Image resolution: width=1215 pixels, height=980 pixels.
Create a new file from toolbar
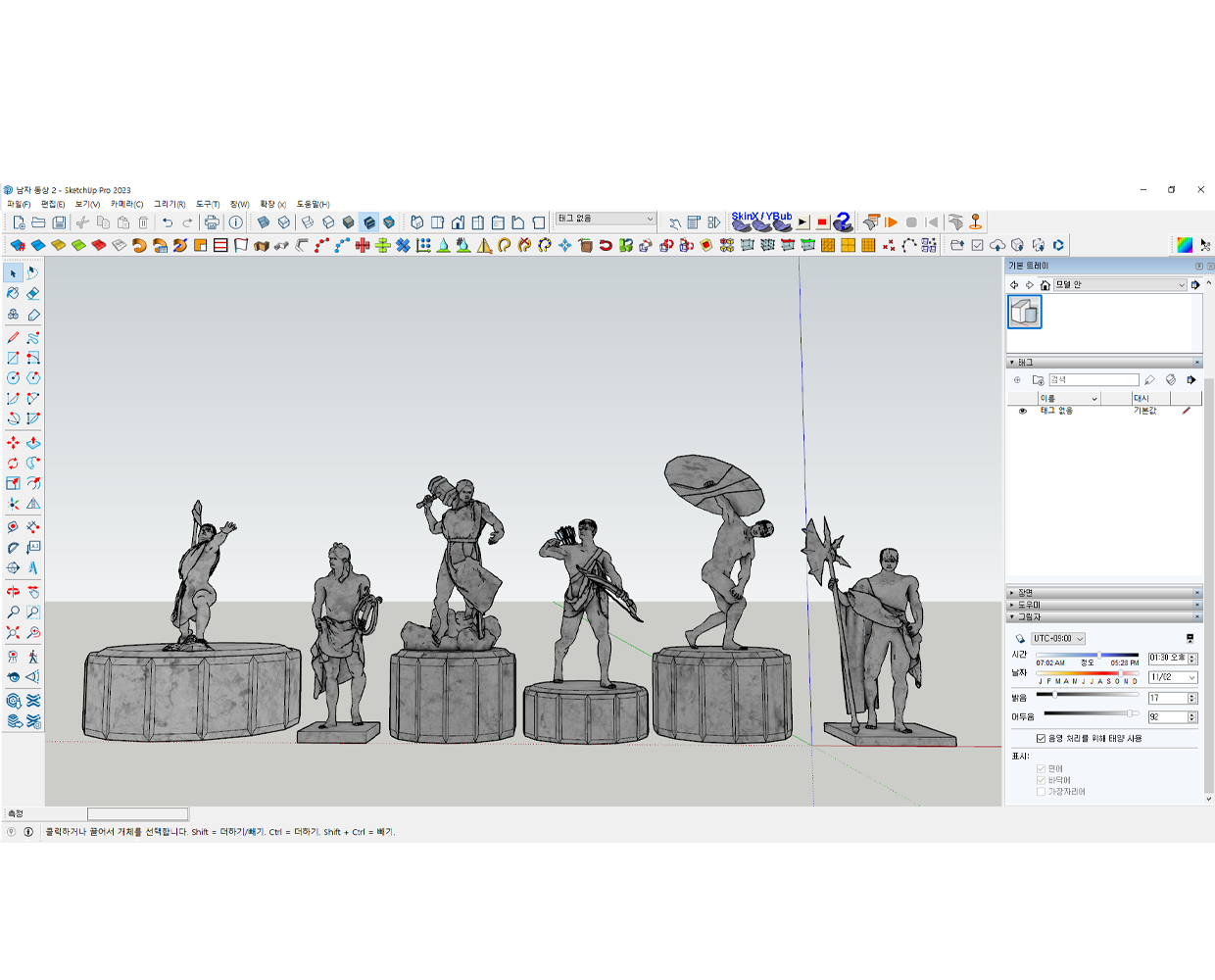coord(18,222)
